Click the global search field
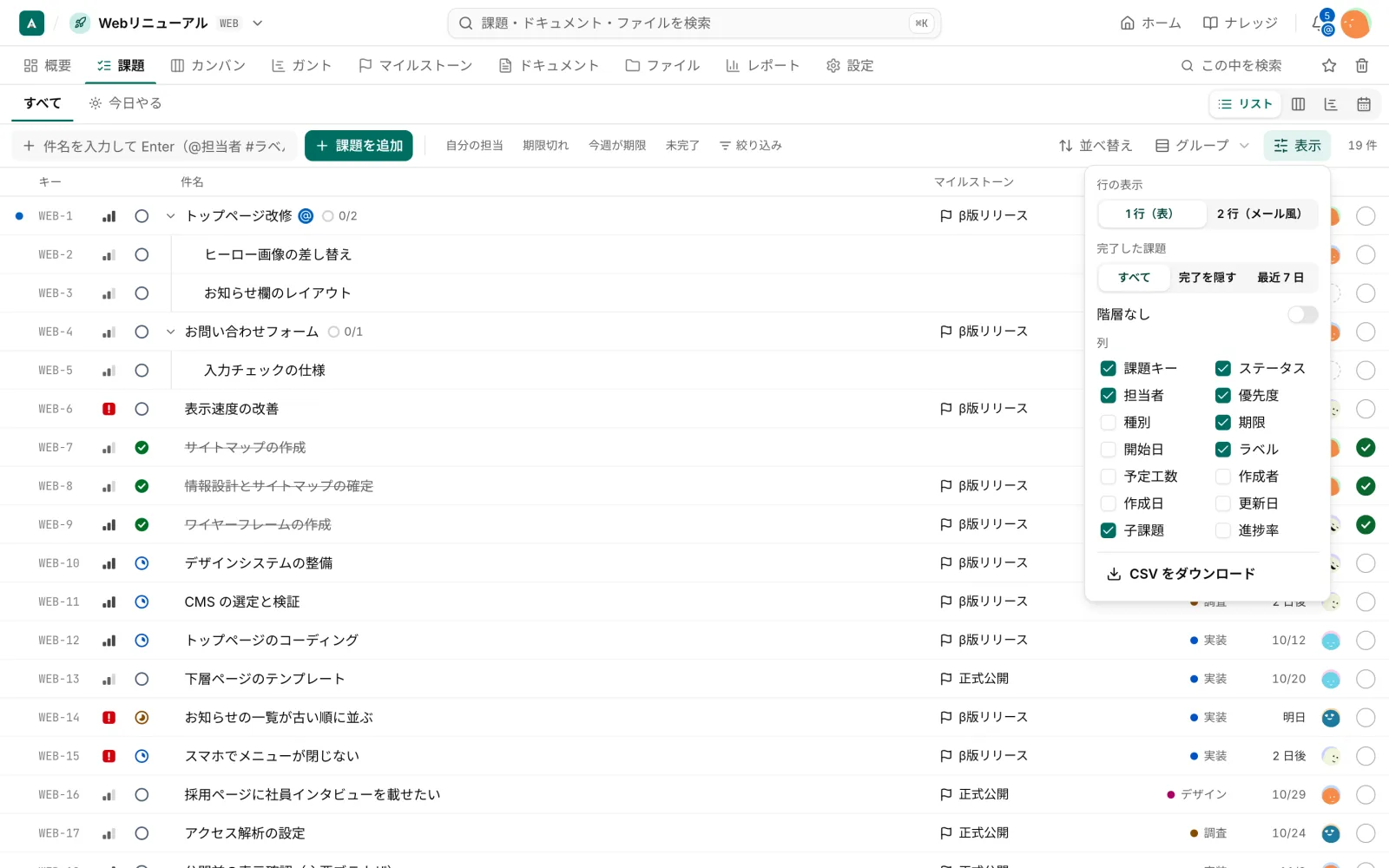Screen dimensions: 1389x868 click(x=694, y=23)
